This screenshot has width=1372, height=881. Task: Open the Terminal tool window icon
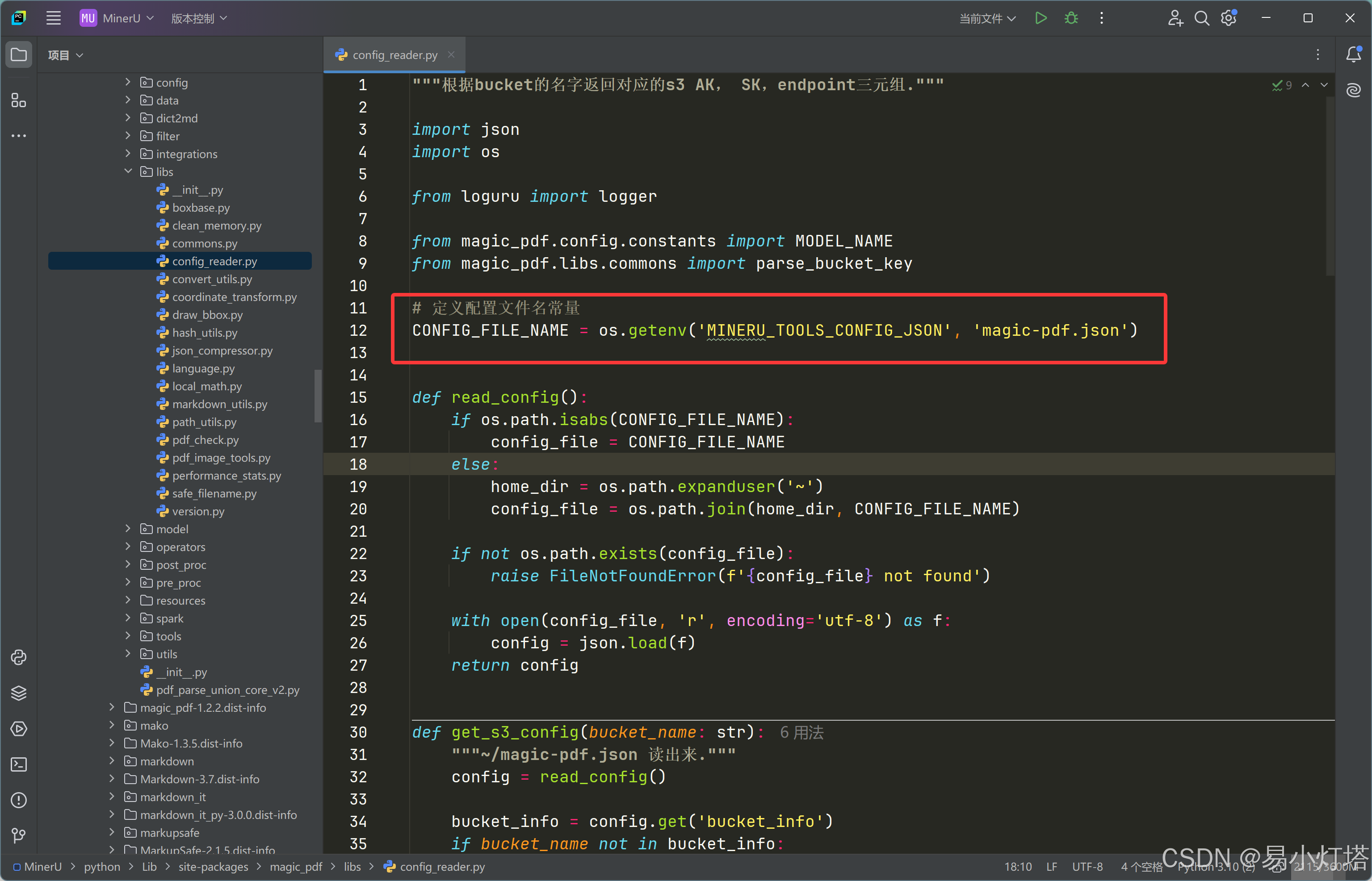(x=18, y=764)
